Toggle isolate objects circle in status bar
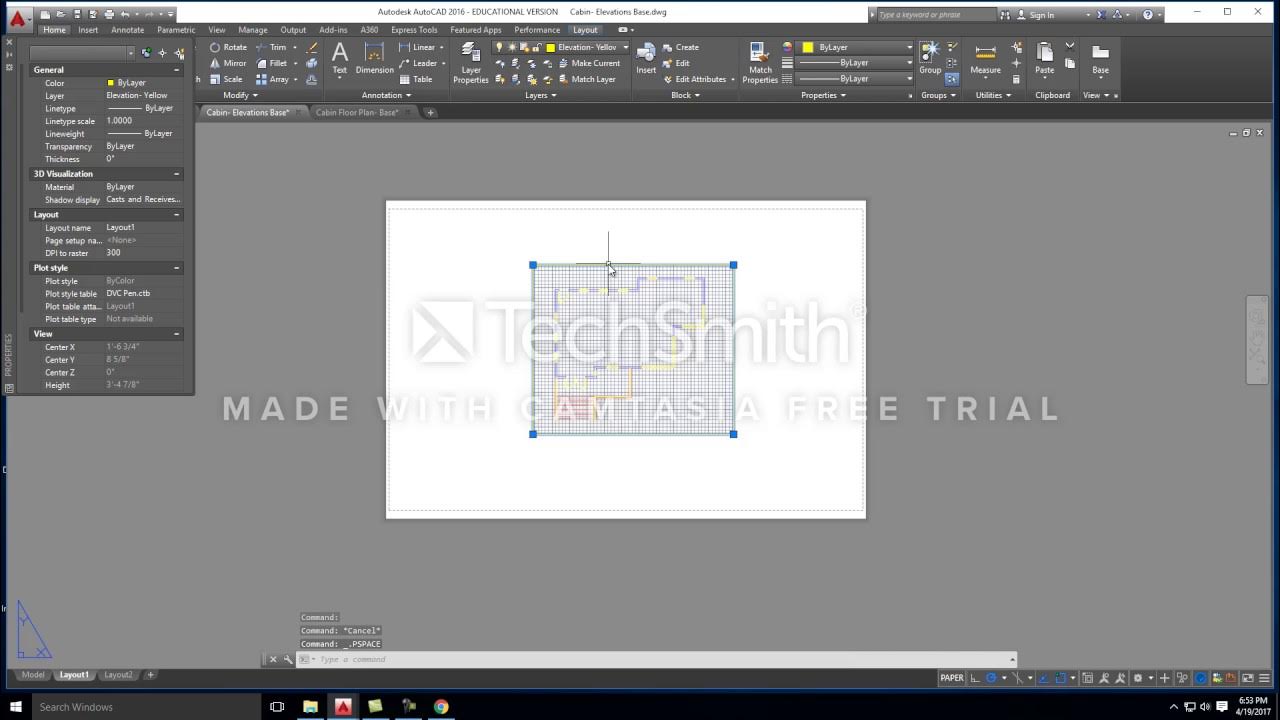1280x720 pixels. click(x=1201, y=678)
